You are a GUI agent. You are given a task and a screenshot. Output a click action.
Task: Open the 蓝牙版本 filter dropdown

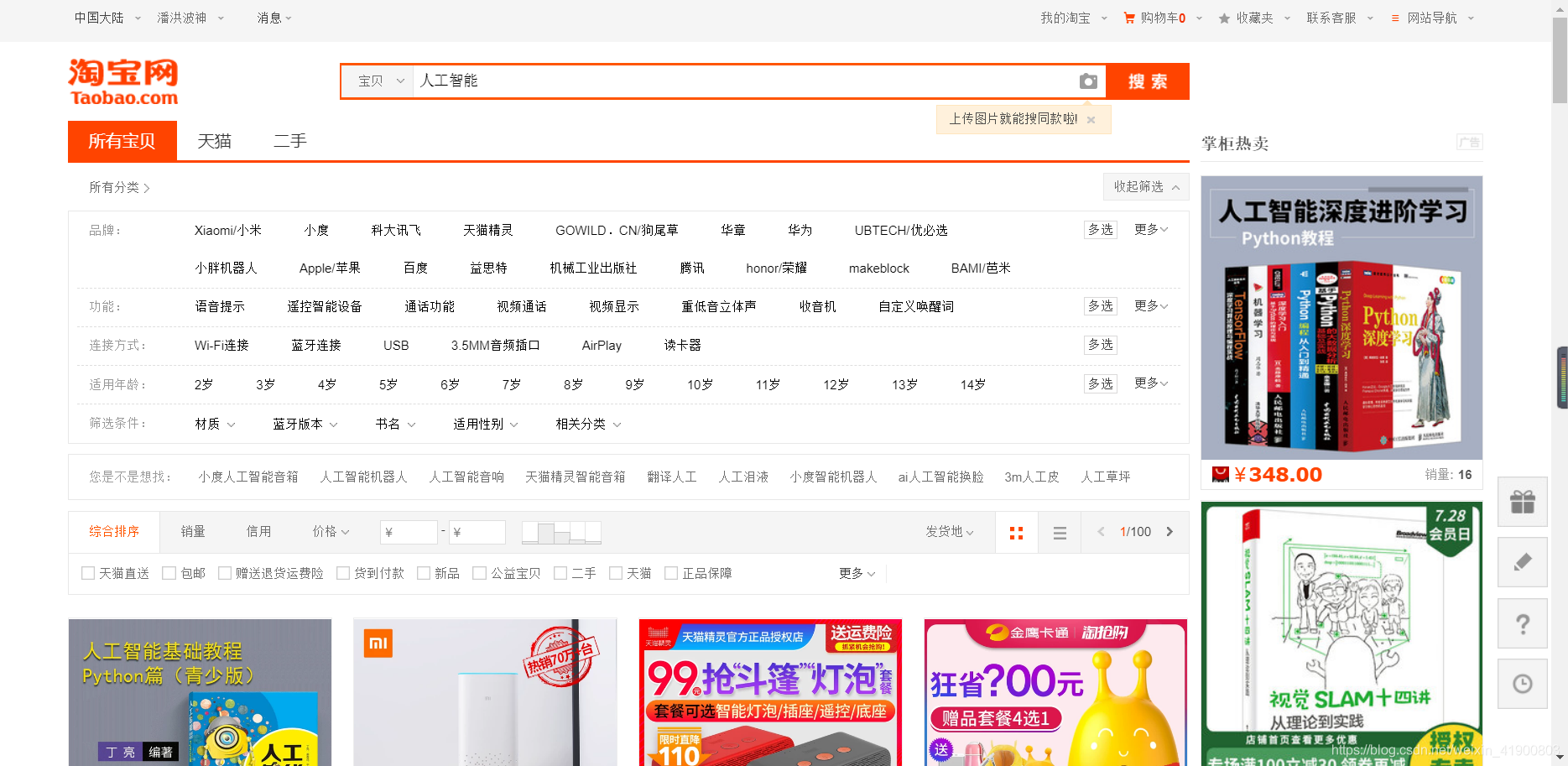click(305, 424)
